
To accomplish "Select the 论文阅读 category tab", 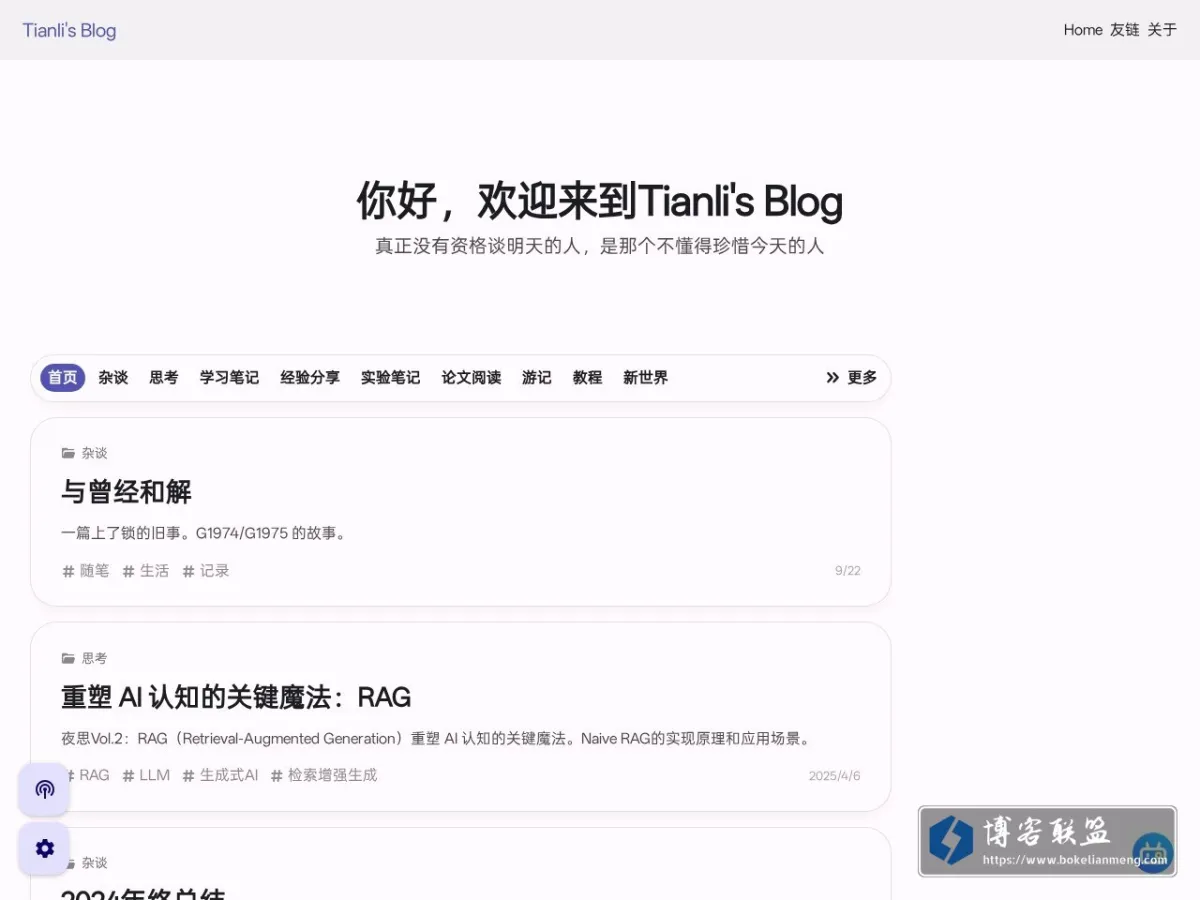I will [471, 377].
